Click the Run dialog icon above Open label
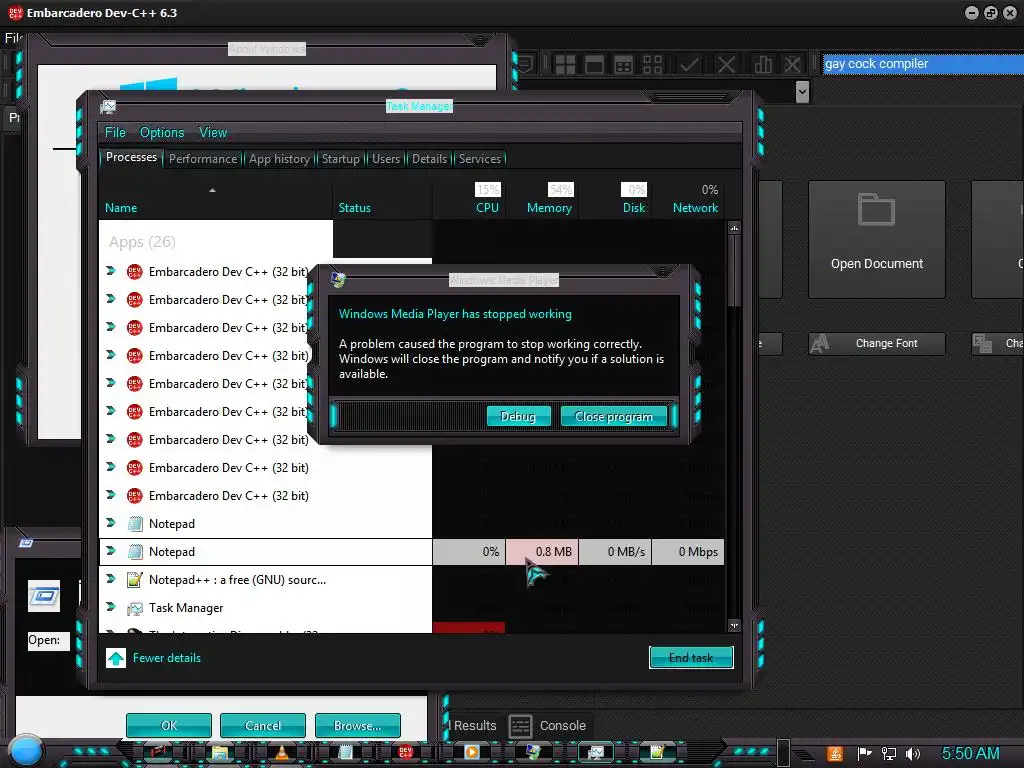This screenshot has width=1024, height=768. pyautogui.click(x=44, y=596)
